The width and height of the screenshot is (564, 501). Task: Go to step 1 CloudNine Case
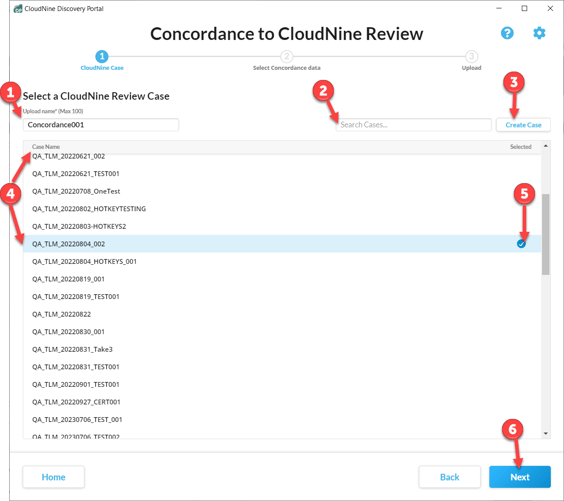[x=102, y=60]
